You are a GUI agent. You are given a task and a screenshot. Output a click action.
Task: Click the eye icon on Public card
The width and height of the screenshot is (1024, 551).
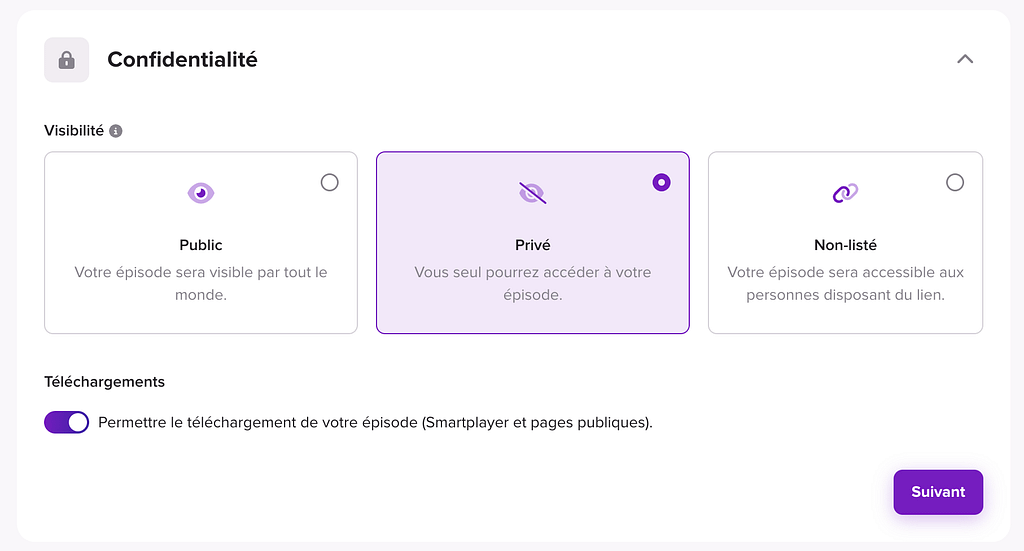[x=200, y=193]
